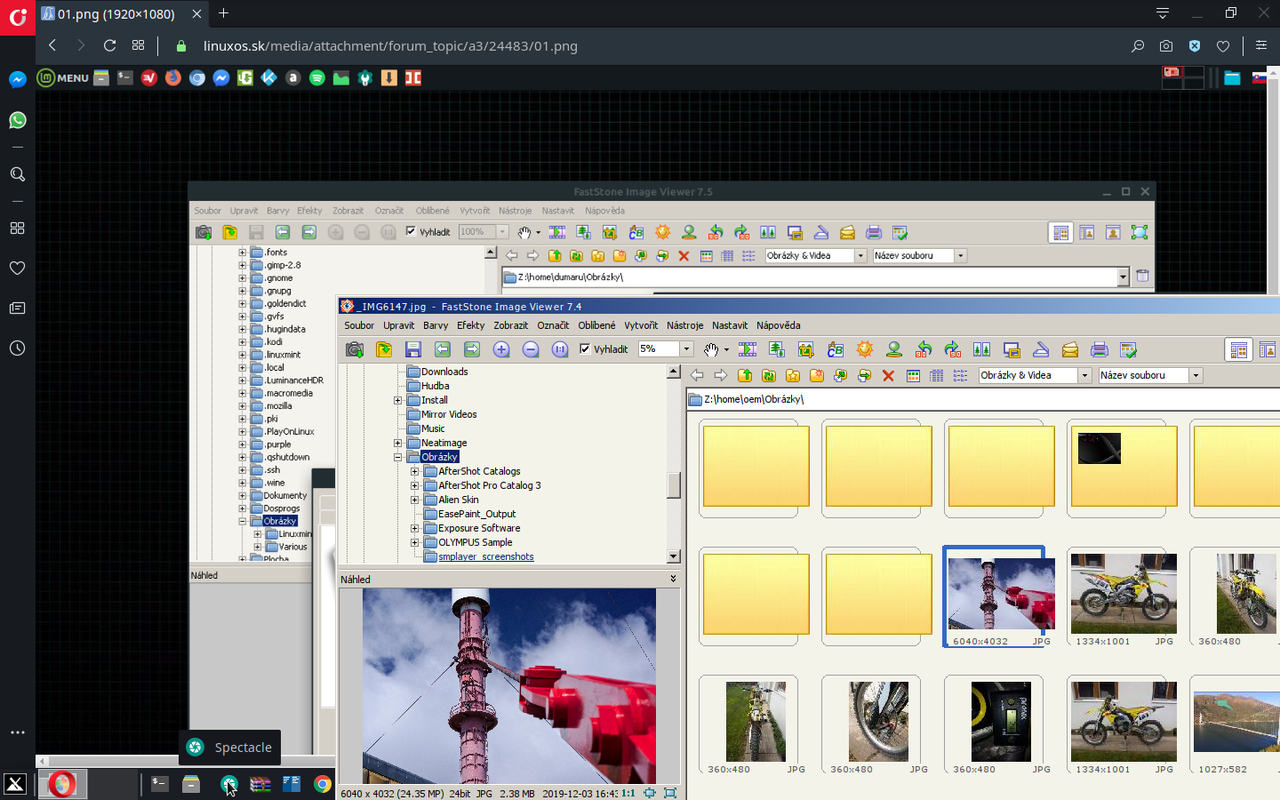Collapse the Obrázky folder in 7.4 tree

[x=398, y=457]
